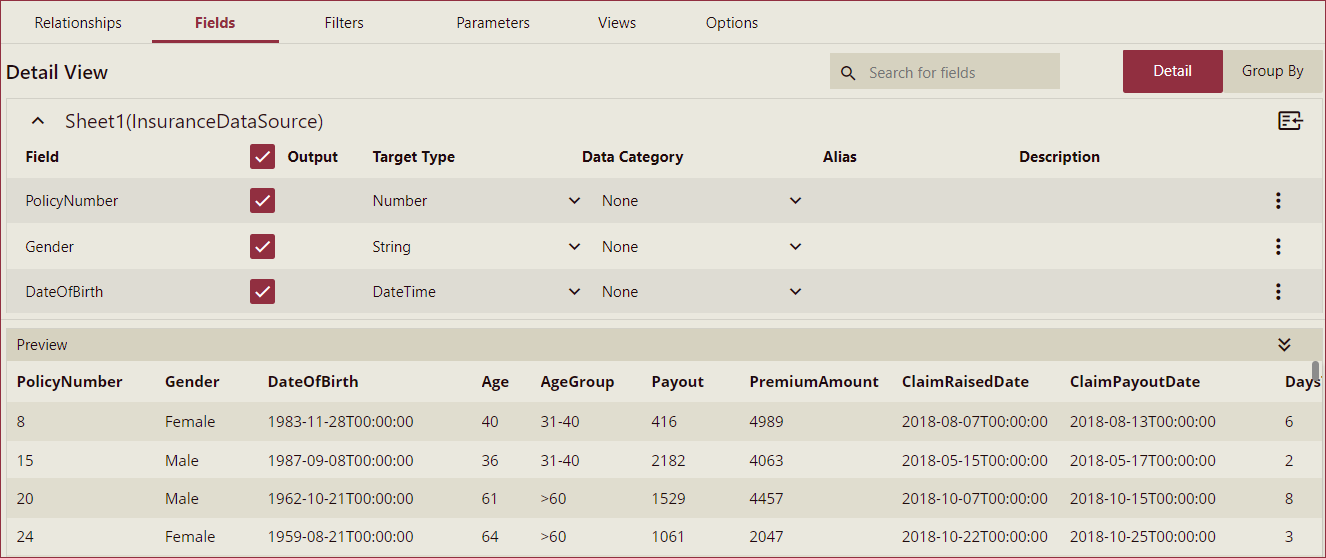The height and width of the screenshot is (558, 1326).
Task: Click policy number 24 in the Preview table
Action: [25, 537]
